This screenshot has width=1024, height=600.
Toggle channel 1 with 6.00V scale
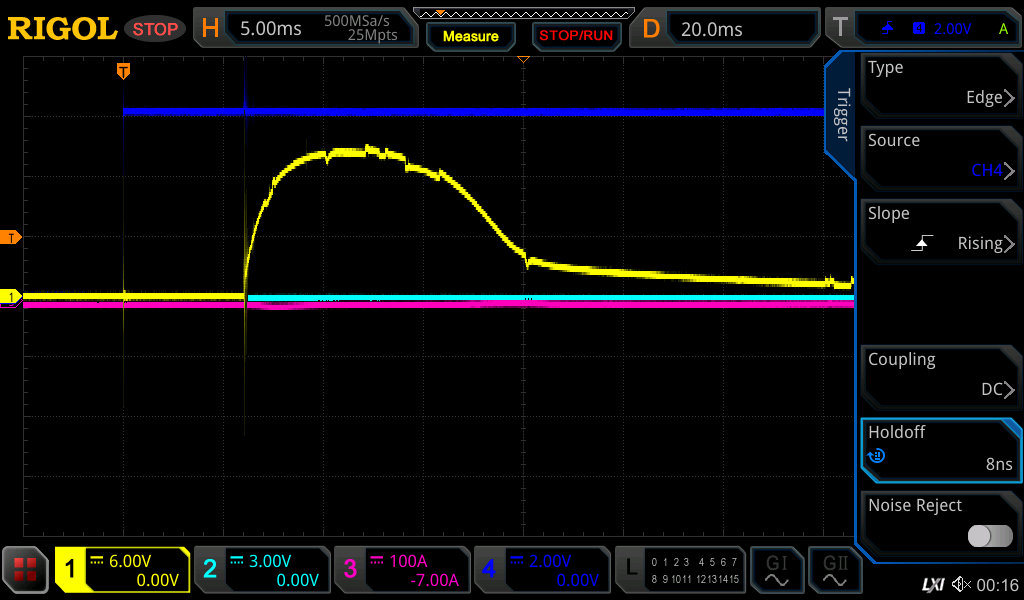[x=122, y=570]
